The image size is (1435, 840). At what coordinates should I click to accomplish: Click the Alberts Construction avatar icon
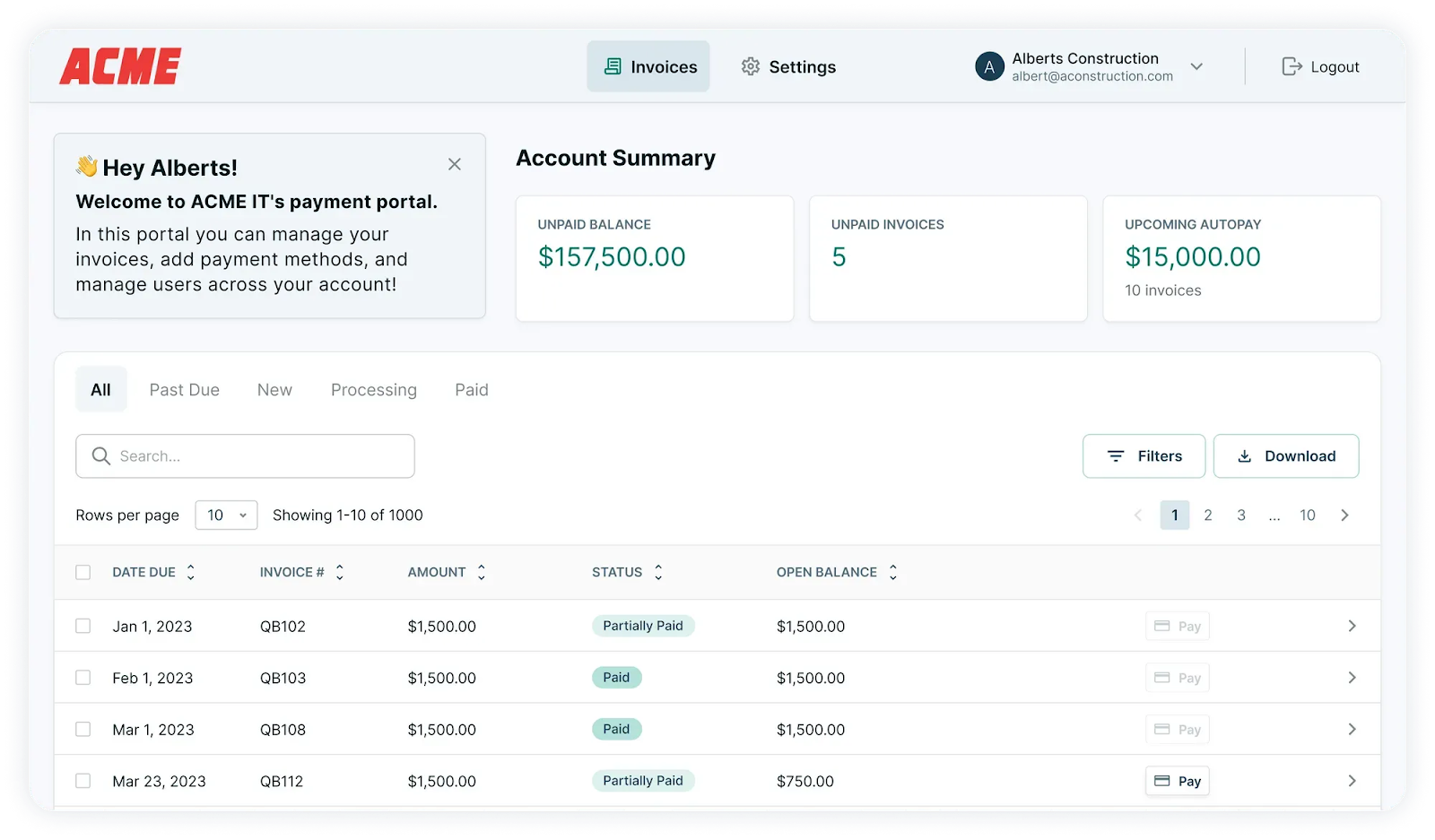tap(987, 65)
